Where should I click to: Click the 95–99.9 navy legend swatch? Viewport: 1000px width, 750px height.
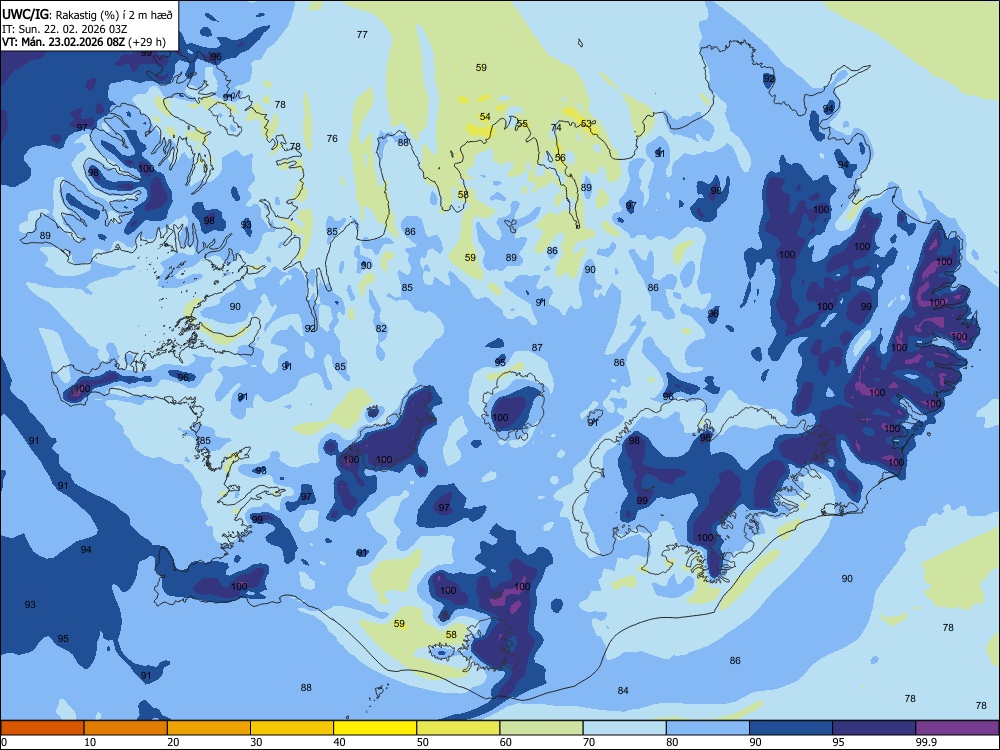click(874, 728)
